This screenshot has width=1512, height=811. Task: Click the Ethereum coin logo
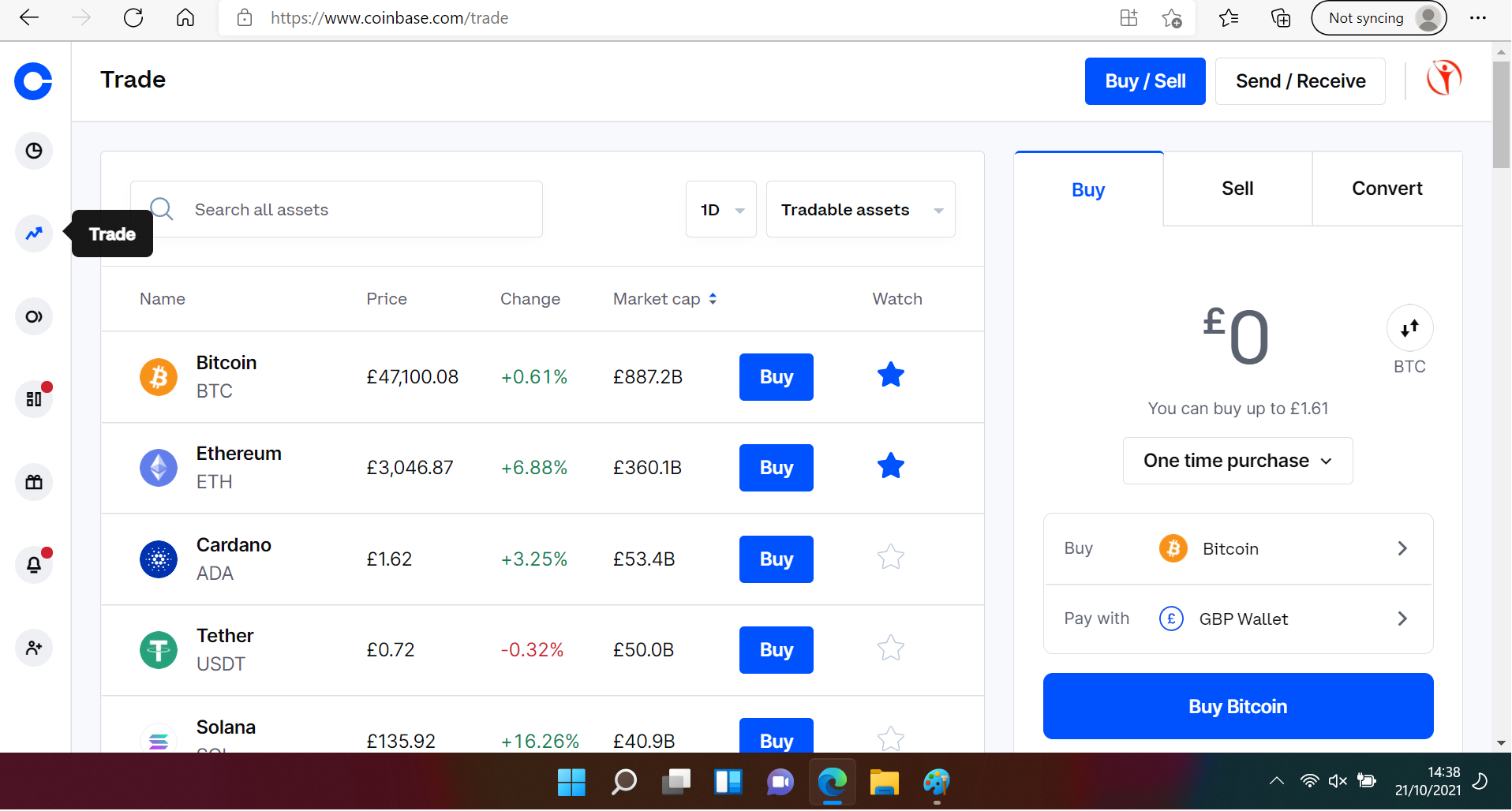tap(159, 468)
